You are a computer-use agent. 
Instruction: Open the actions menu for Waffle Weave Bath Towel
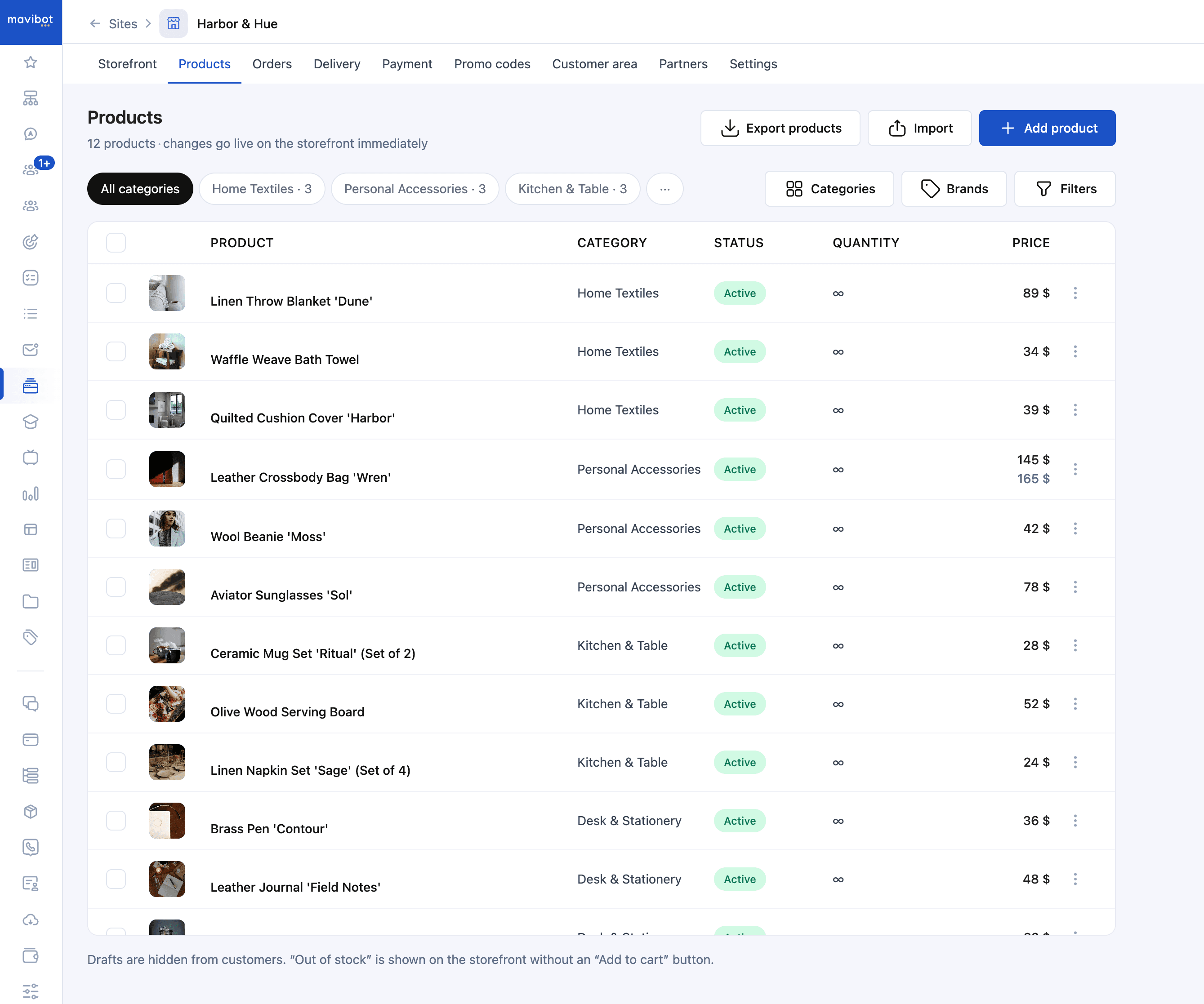pos(1075,351)
